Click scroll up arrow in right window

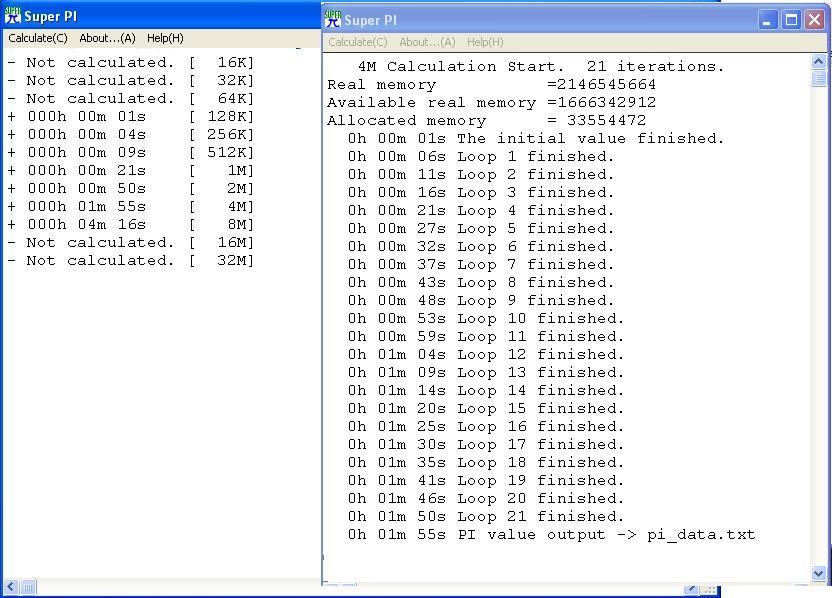point(818,62)
